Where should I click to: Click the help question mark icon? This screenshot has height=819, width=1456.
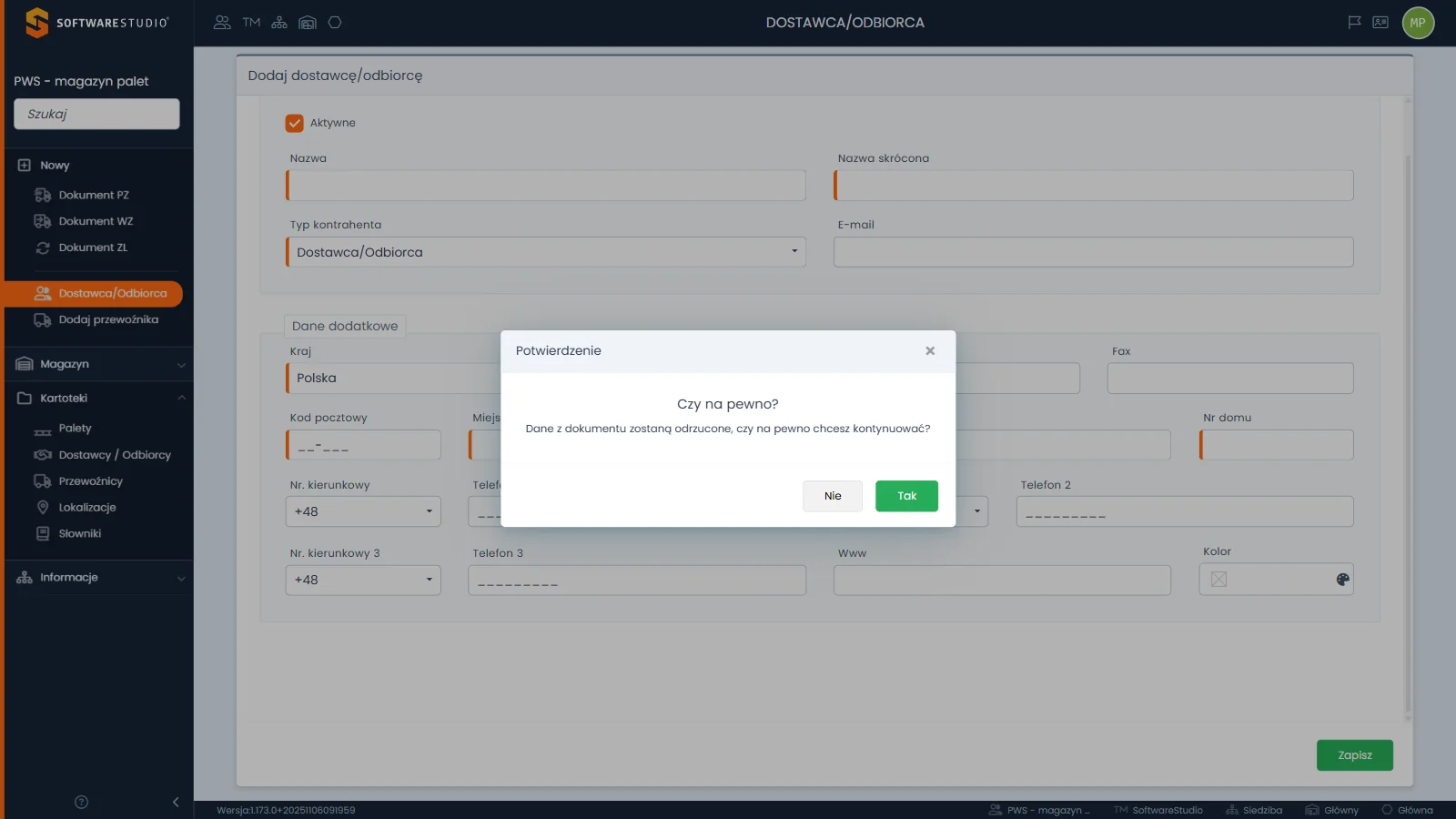coord(81,802)
